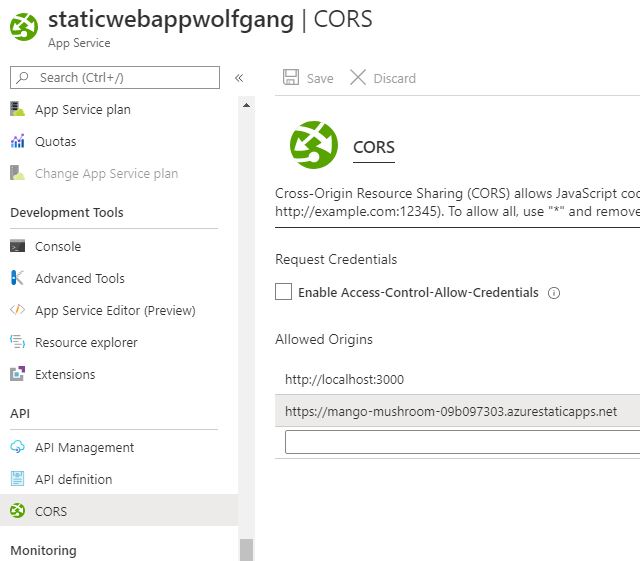The height and width of the screenshot is (561, 640).
Task: Click the CORS sidebar icon
Action: coord(17,511)
